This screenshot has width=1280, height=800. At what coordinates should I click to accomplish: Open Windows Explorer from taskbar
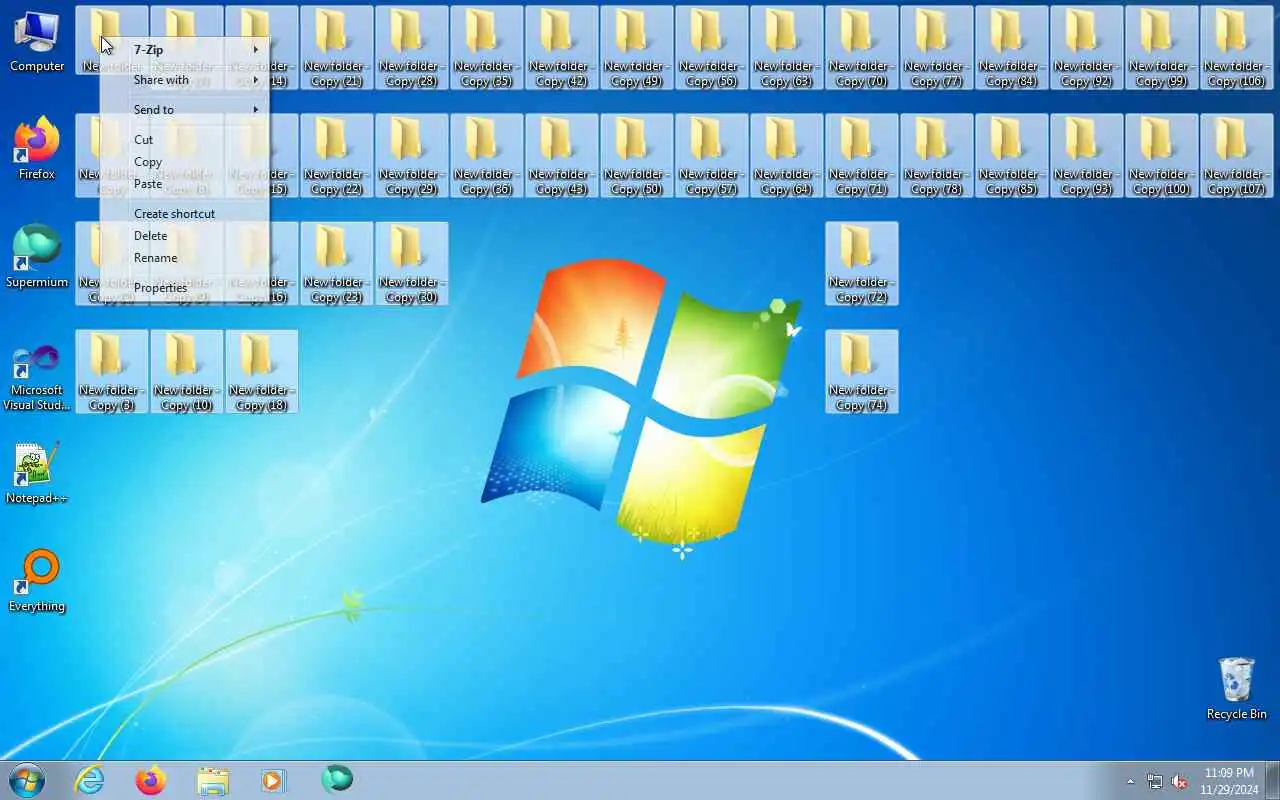[213, 780]
